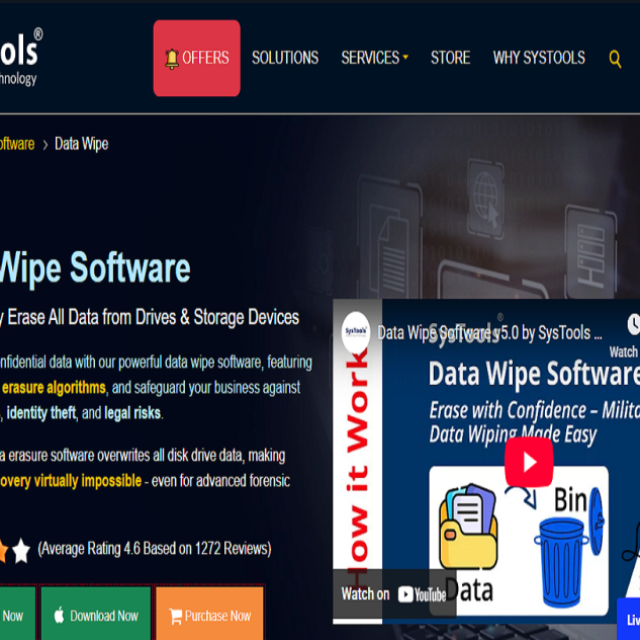
Task: Open the SysTools logo home link
Action: point(20,58)
